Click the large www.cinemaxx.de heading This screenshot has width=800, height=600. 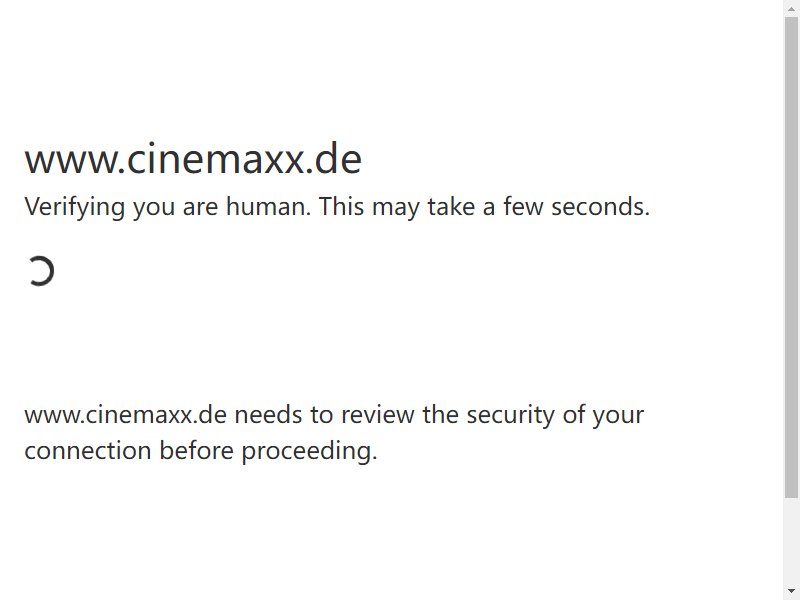[x=193, y=159]
